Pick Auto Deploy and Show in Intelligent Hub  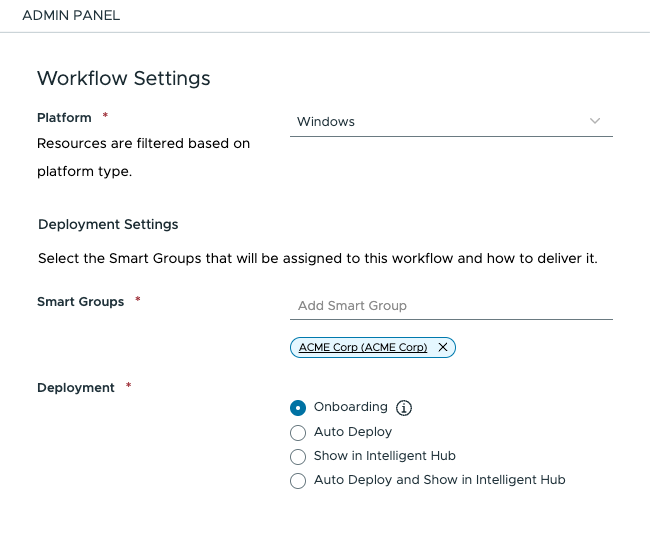point(297,481)
